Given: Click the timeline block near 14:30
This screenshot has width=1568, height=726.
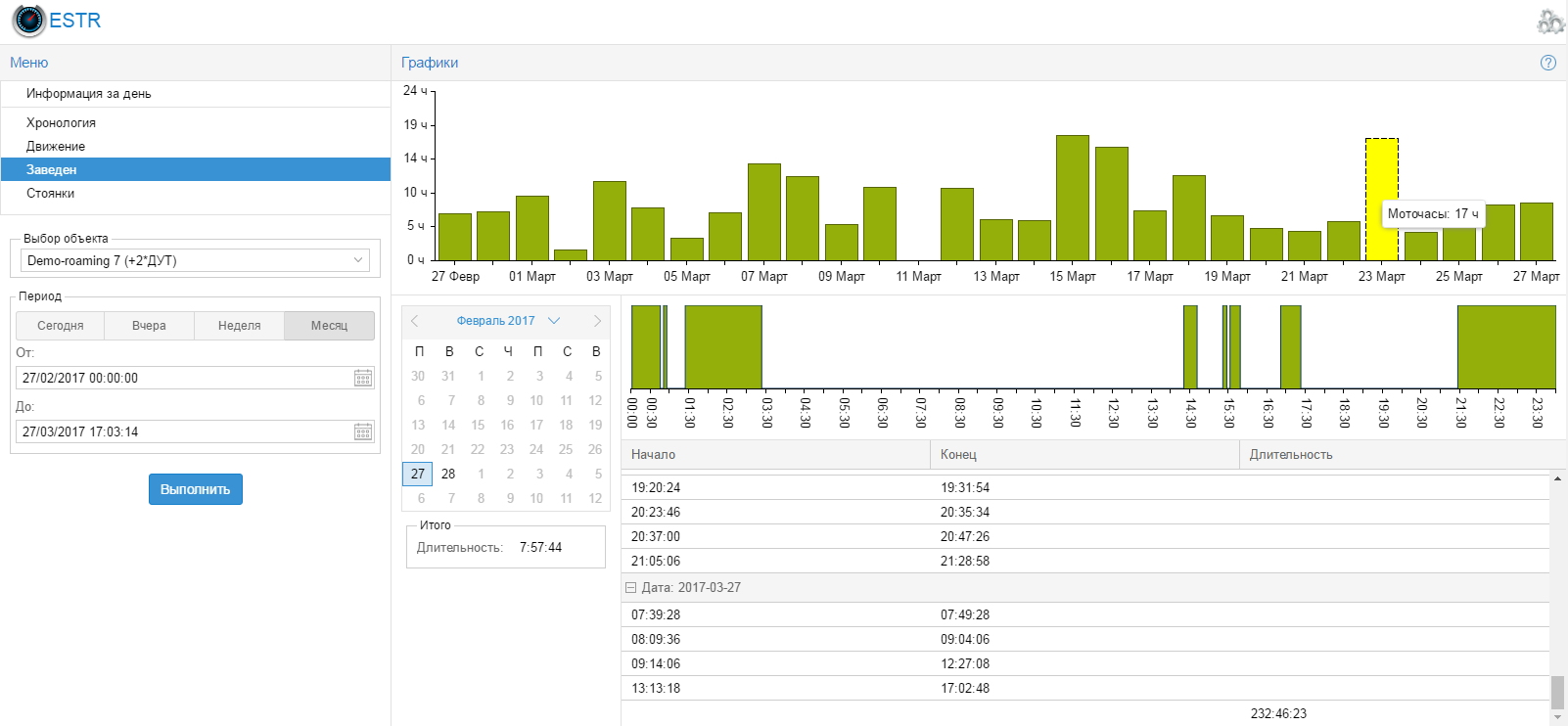Looking at the screenshot, I should [1190, 347].
